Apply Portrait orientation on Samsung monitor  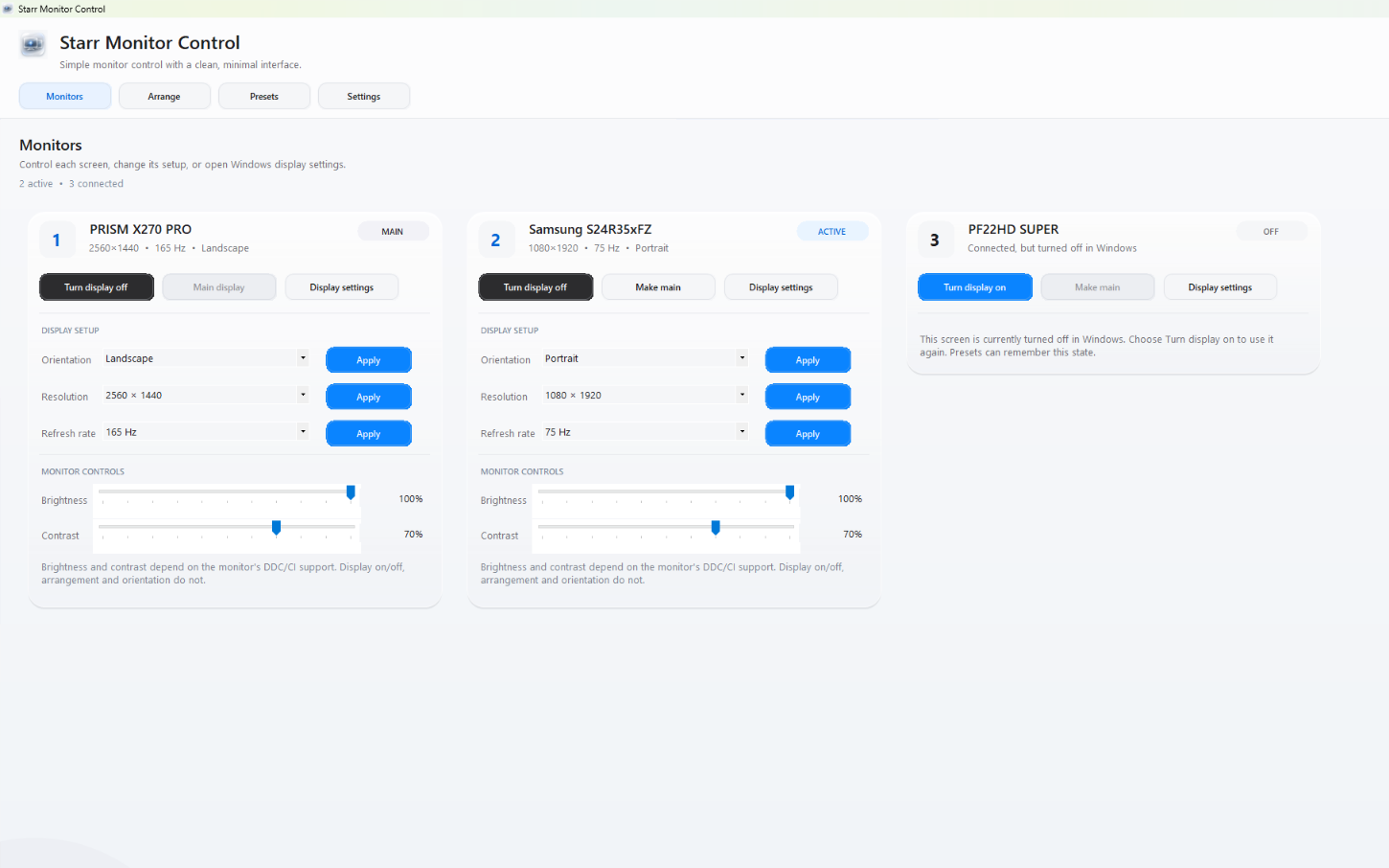[808, 360]
